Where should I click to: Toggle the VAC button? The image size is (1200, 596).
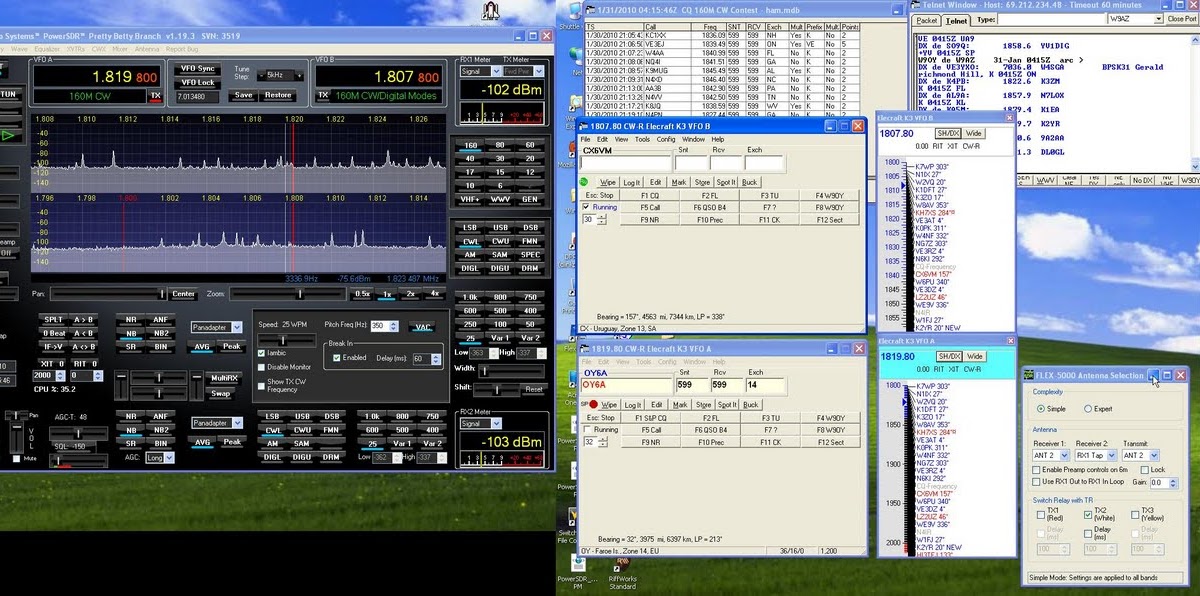click(423, 327)
